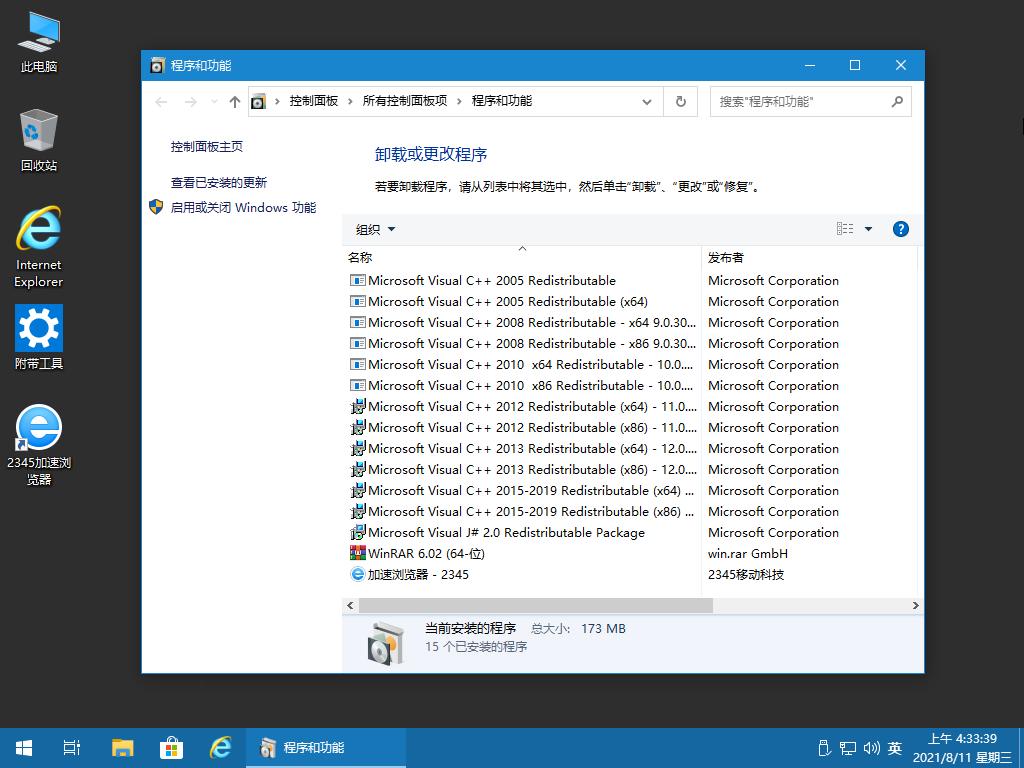Click the 2345 browser icon in list

point(358,574)
